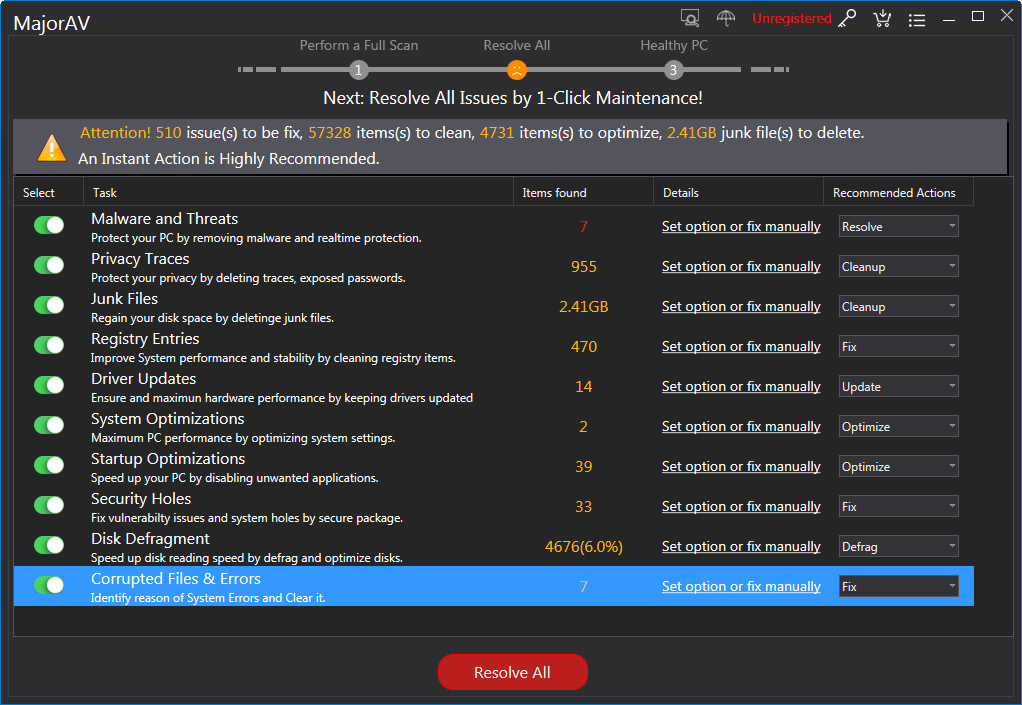Expand the Resolve dropdown for Malware and Threats
The height and width of the screenshot is (705, 1022).
[x=898, y=227]
